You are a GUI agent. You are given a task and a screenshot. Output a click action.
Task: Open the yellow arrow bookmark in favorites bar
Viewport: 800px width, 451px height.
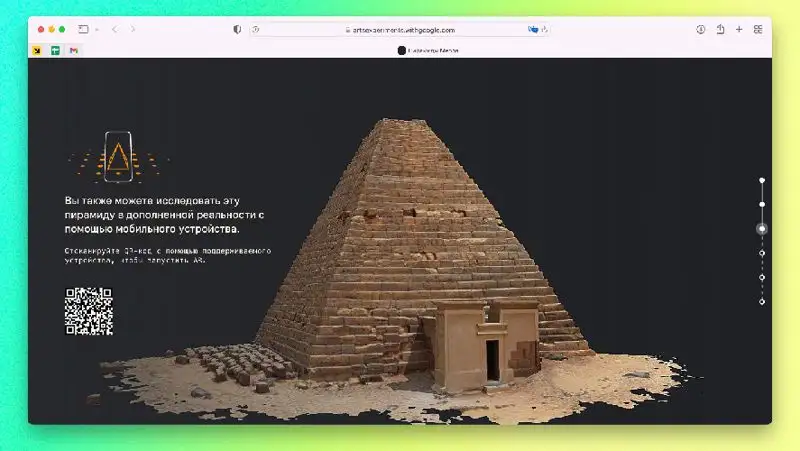coord(38,50)
